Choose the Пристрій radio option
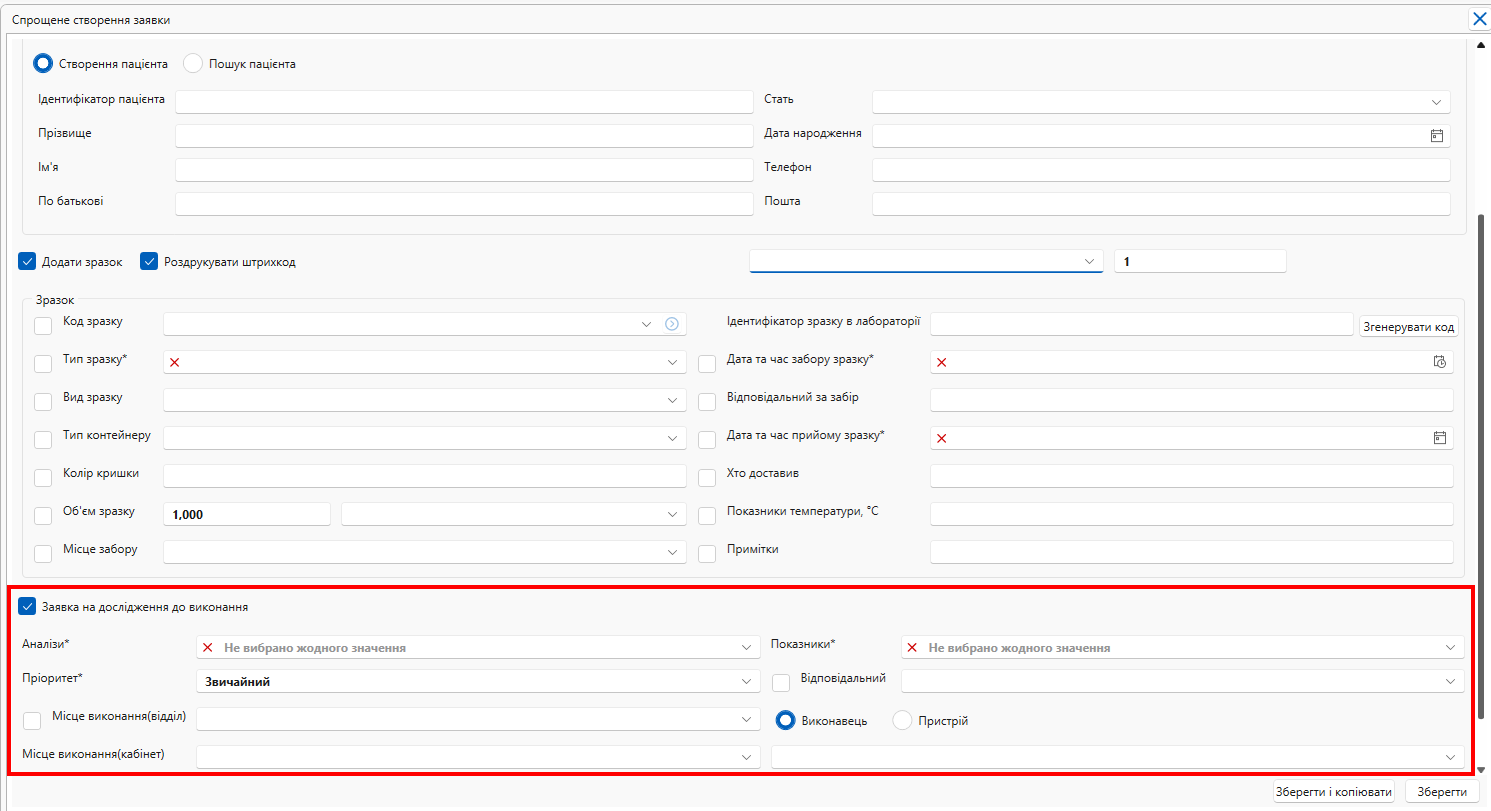Screen dimensions: 1491x811 point(902,721)
